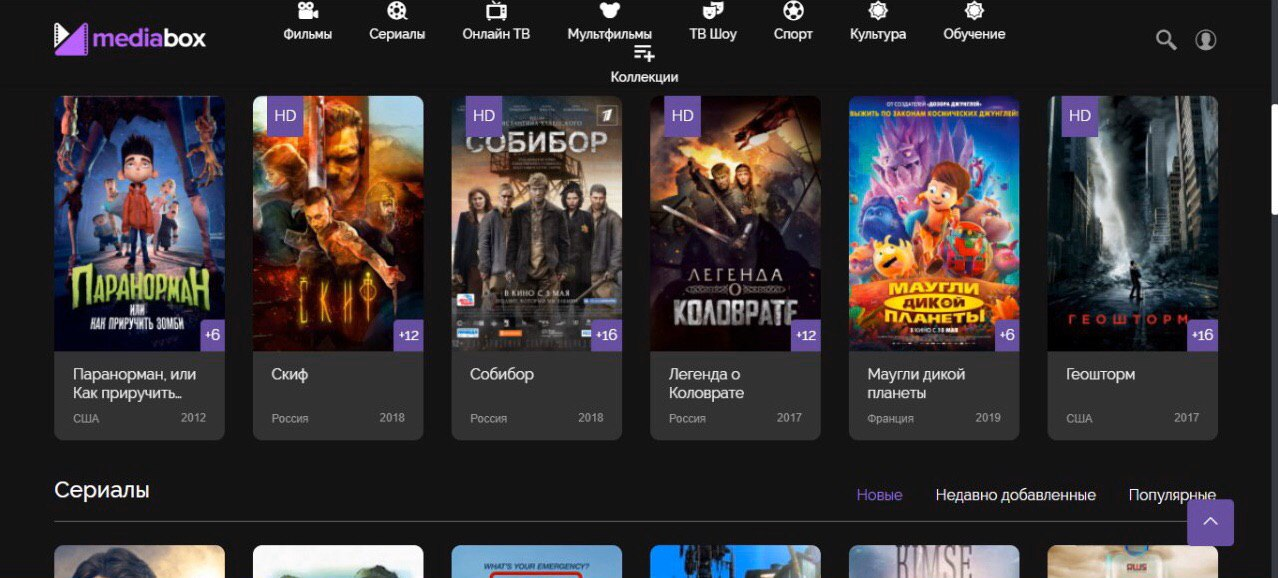The image size is (1278, 578).
Task: Click HD badge on Геошторм poster
Action: tap(1080, 116)
